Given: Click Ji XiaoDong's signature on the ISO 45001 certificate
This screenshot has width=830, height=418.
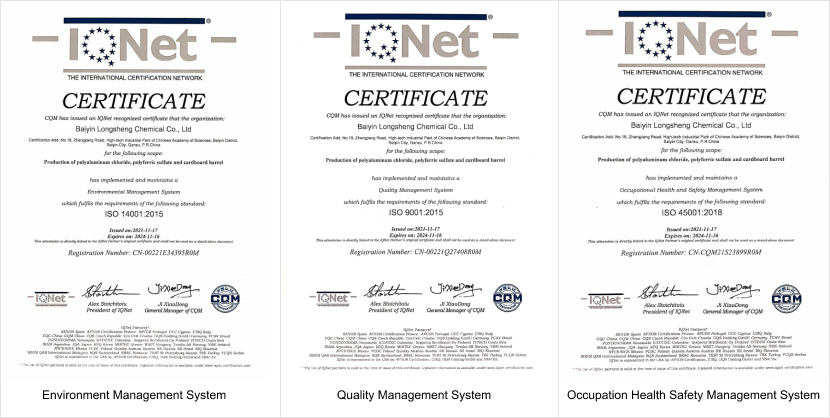Looking at the screenshot, I should coord(733,290).
